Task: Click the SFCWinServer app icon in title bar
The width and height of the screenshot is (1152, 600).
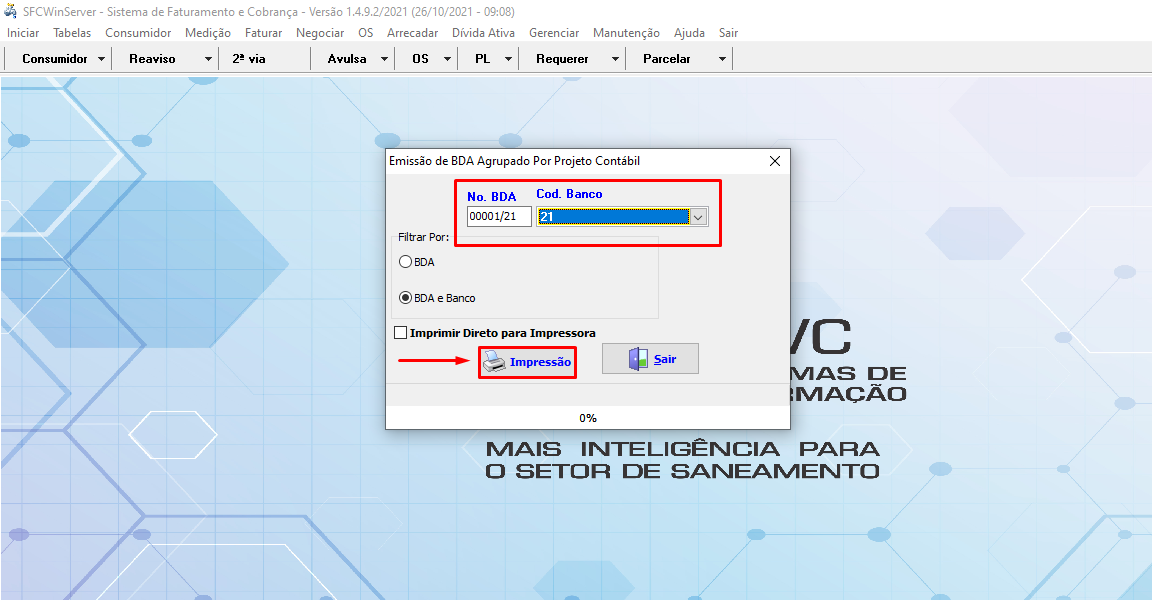Action: point(10,11)
